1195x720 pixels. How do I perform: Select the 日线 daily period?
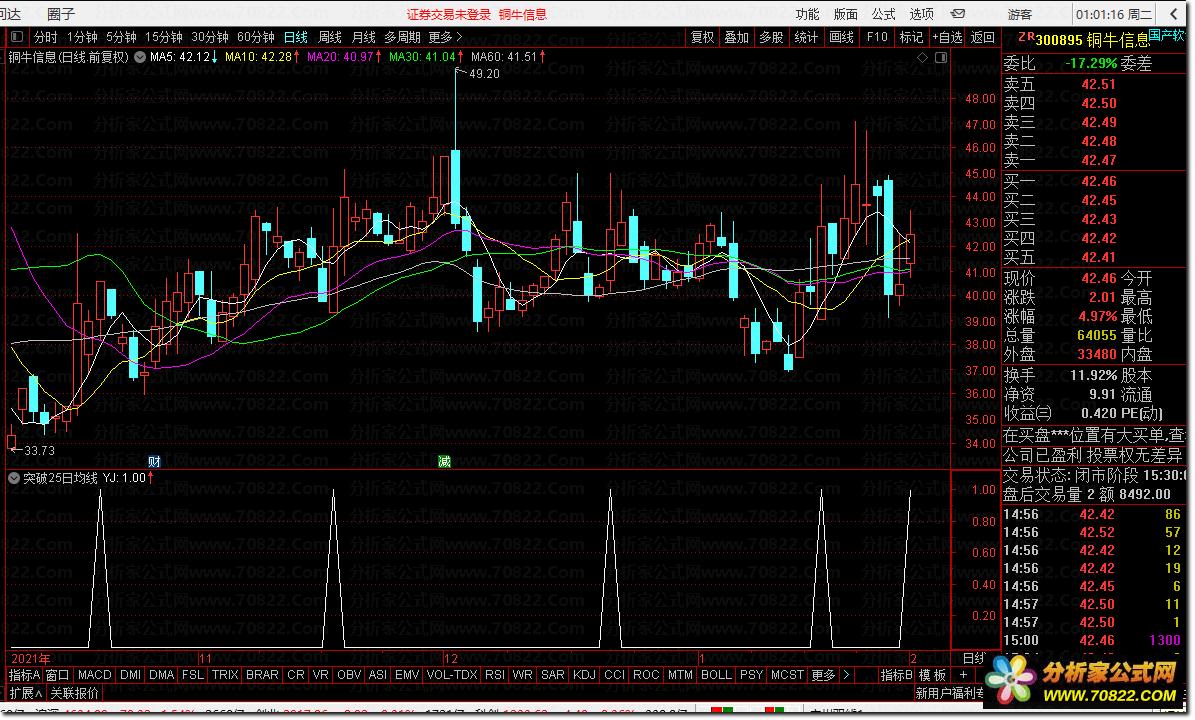(x=296, y=37)
